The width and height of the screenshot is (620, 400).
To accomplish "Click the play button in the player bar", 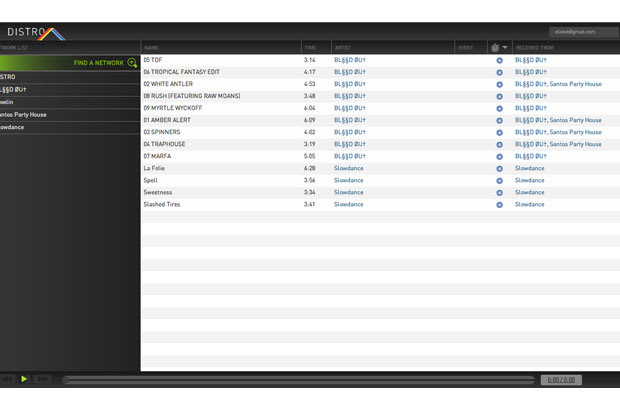I will coord(24,379).
